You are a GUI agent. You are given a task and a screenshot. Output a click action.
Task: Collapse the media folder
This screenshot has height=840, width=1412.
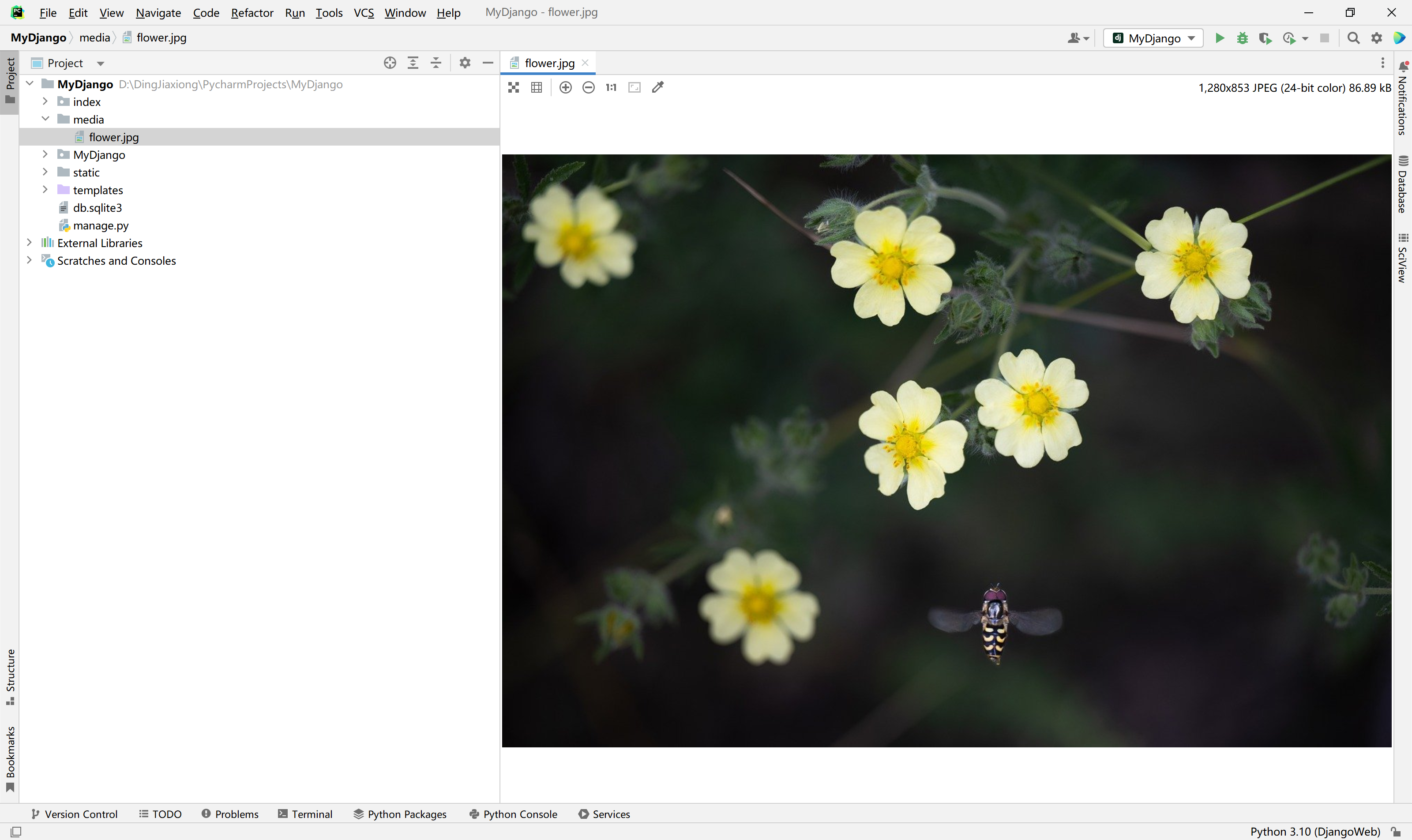click(x=45, y=119)
